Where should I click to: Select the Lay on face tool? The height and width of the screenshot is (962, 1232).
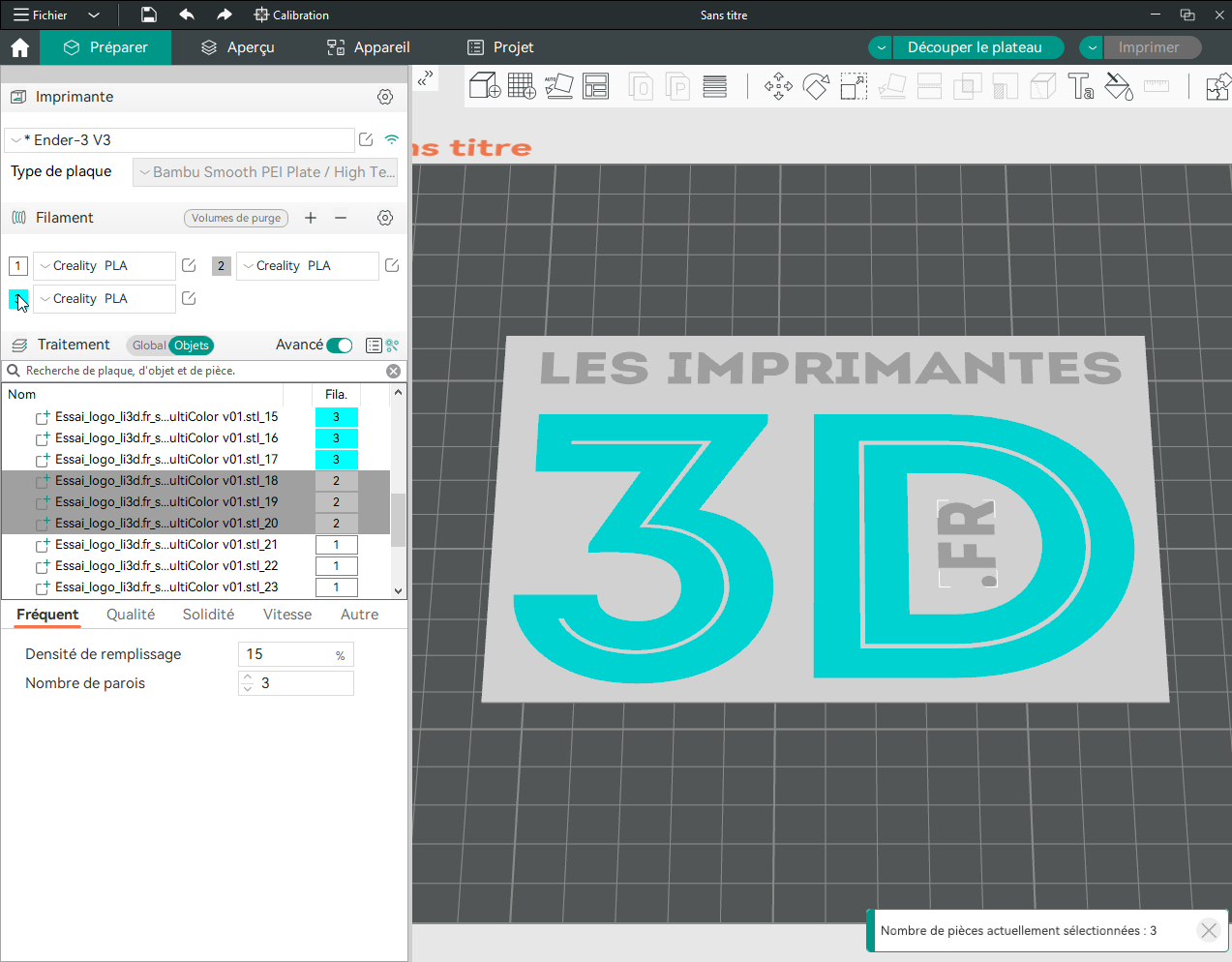[x=891, y=87]
